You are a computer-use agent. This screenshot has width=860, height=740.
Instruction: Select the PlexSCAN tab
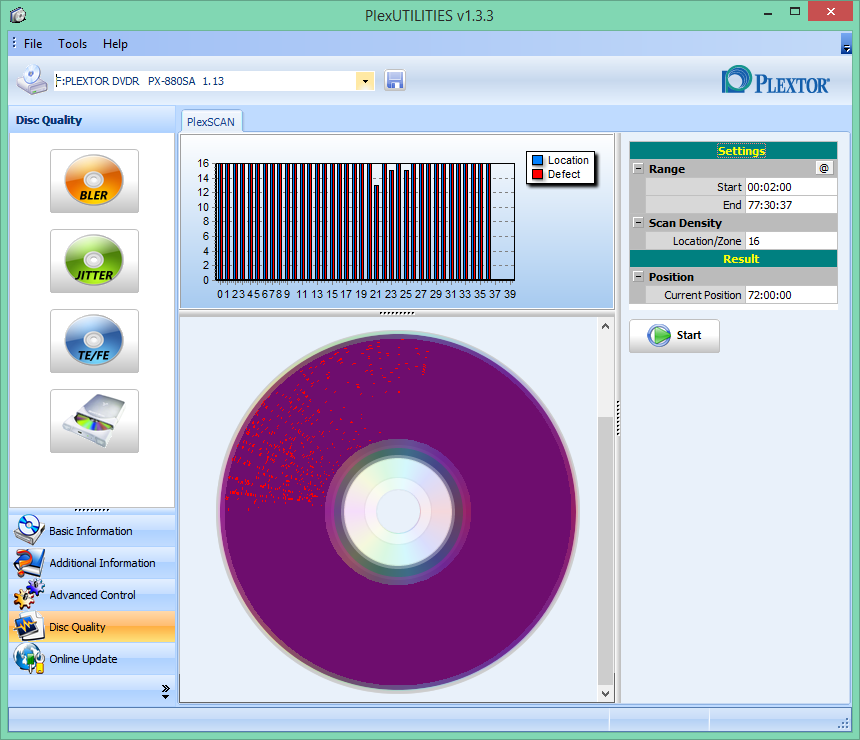211,122
